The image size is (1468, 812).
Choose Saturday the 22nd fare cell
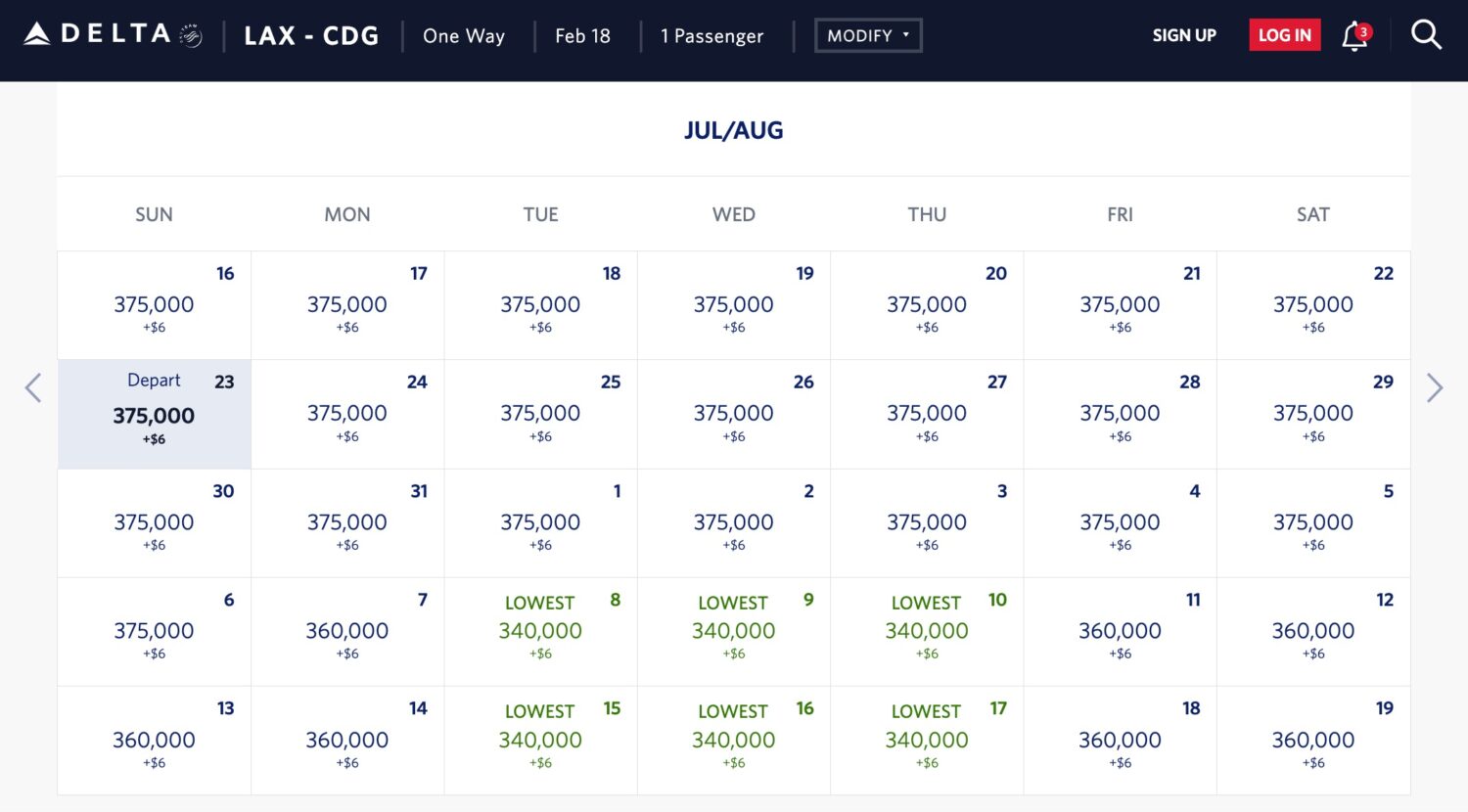click(1313, 305)
